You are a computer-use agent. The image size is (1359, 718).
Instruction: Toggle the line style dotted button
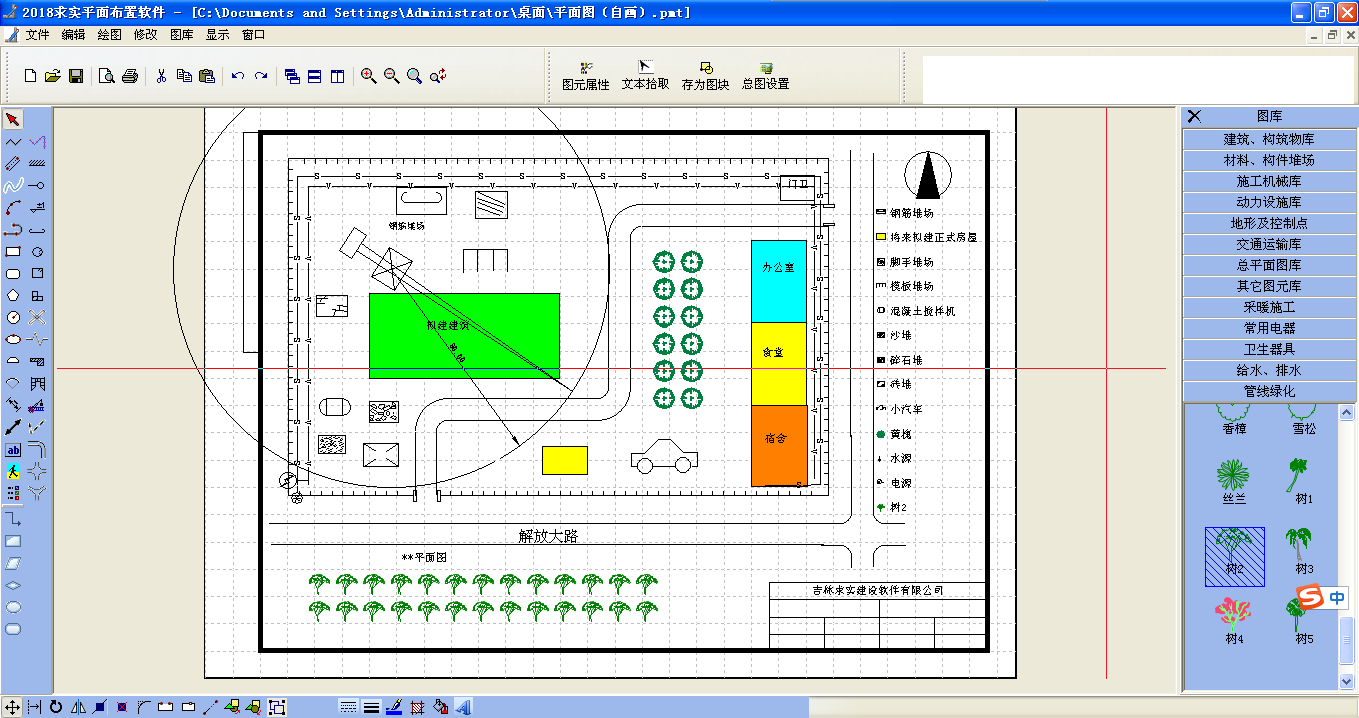348,707
